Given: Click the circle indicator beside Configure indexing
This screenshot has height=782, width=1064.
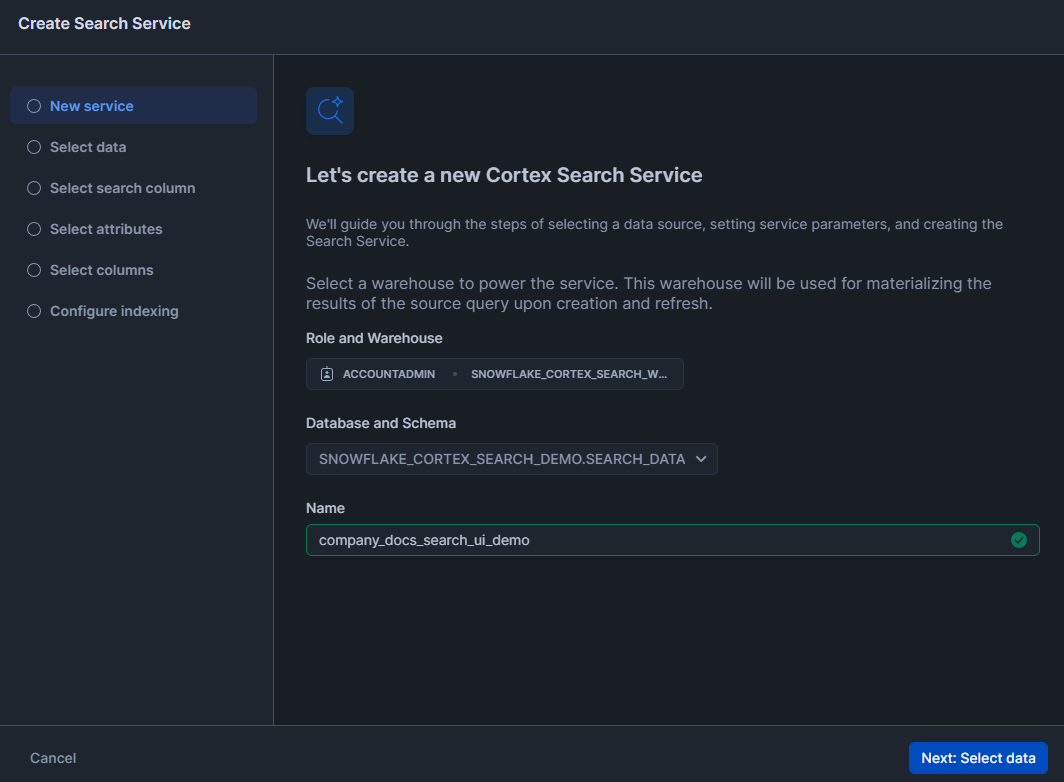Looking at the screenshot, I should pyautogui.click(x=34, y=311).
